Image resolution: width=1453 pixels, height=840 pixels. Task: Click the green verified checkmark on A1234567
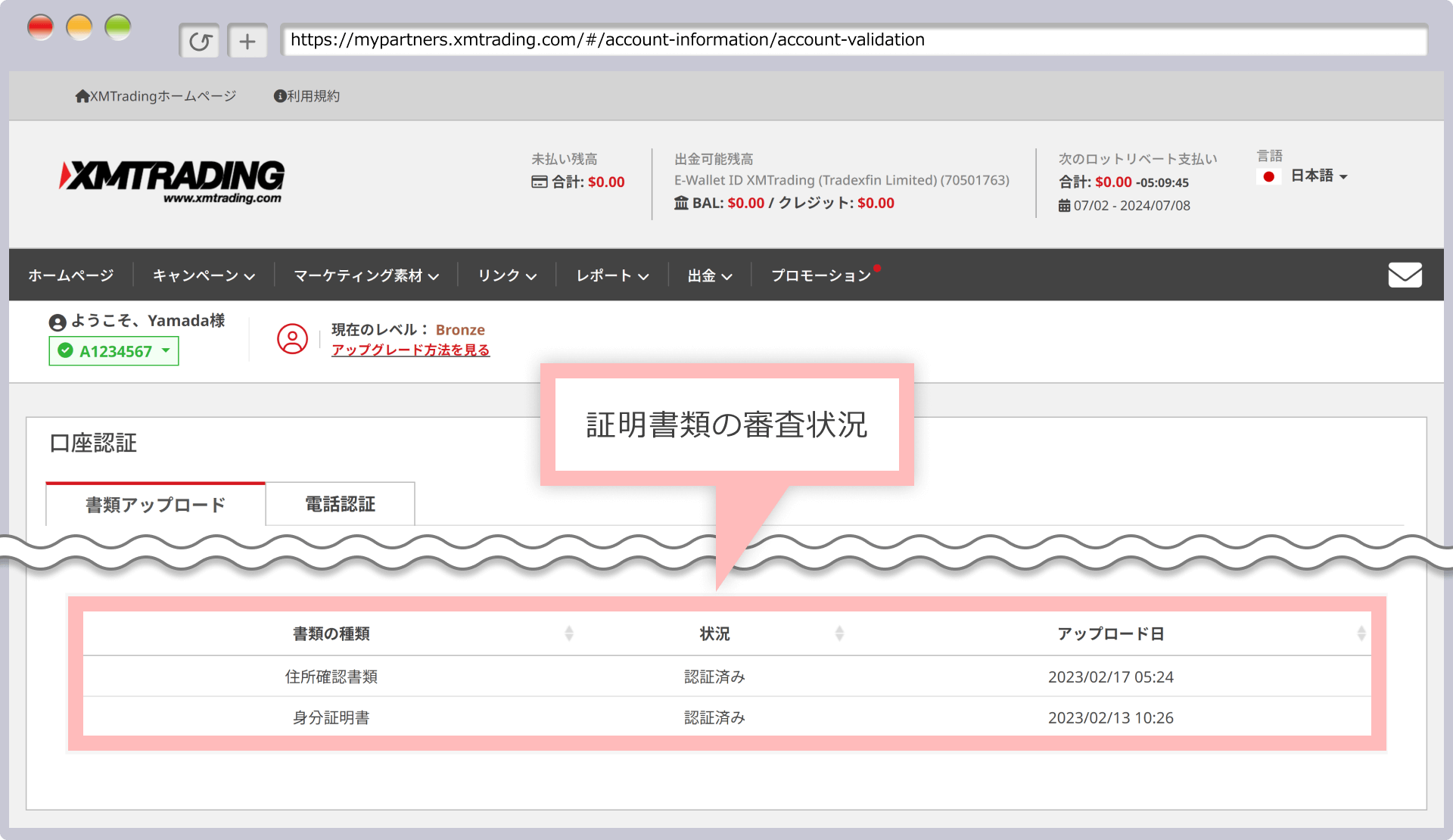pos(66,351)
